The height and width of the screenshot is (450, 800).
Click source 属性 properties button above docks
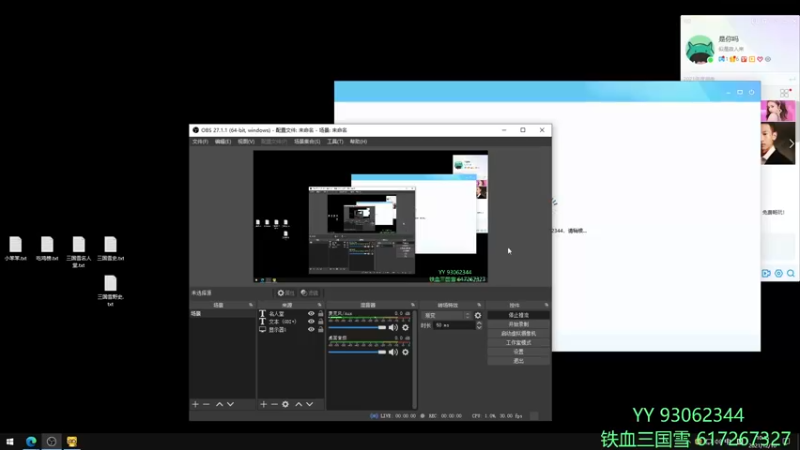(x=286, y=293)
